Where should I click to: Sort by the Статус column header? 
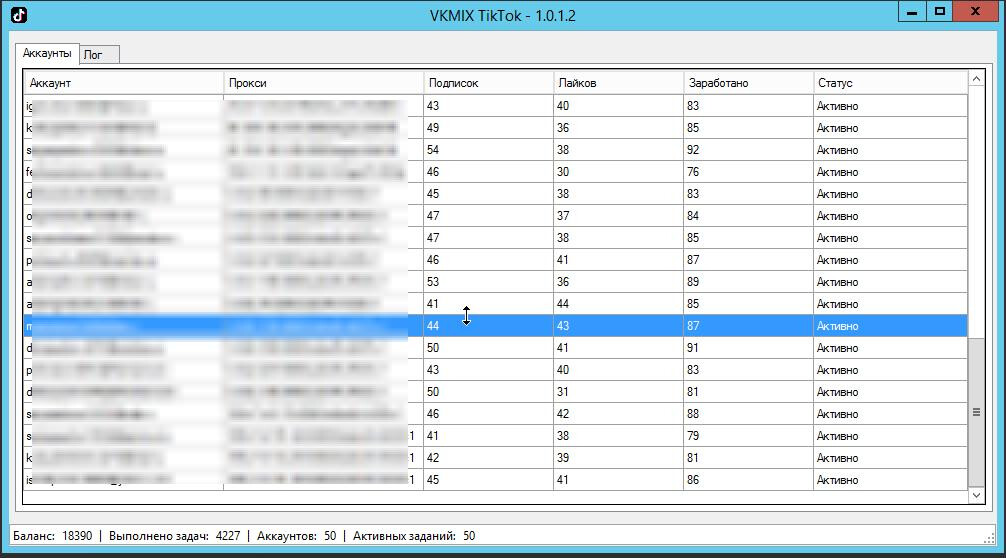click(x=890, y=83)
